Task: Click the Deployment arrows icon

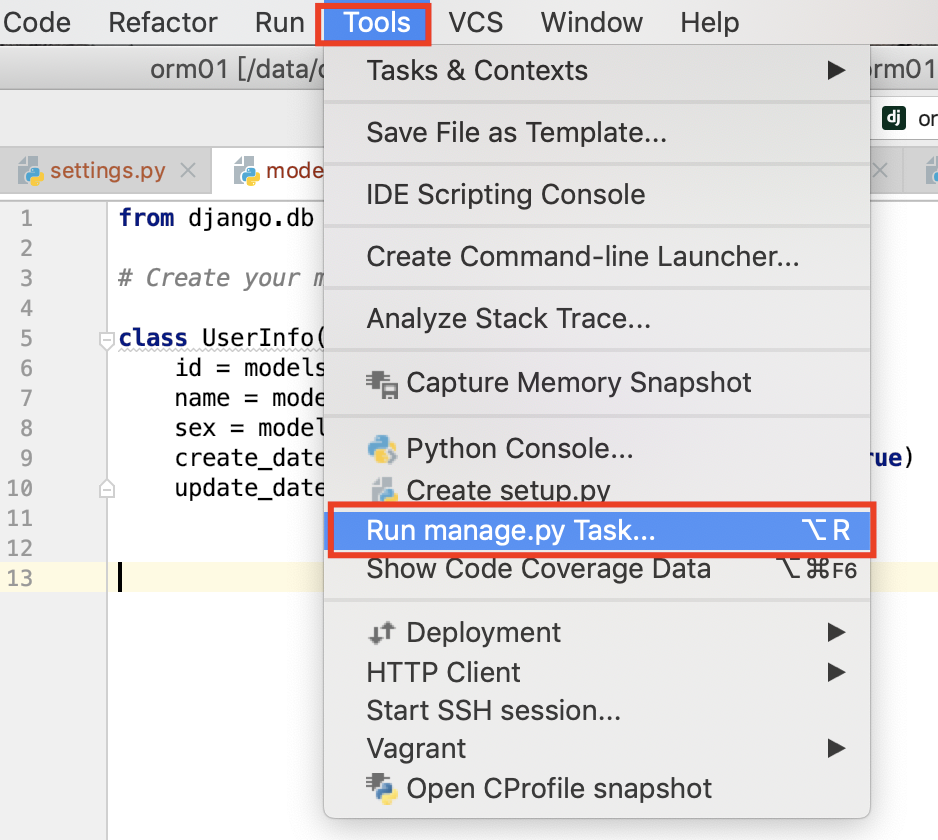Action: coord(382,633)
